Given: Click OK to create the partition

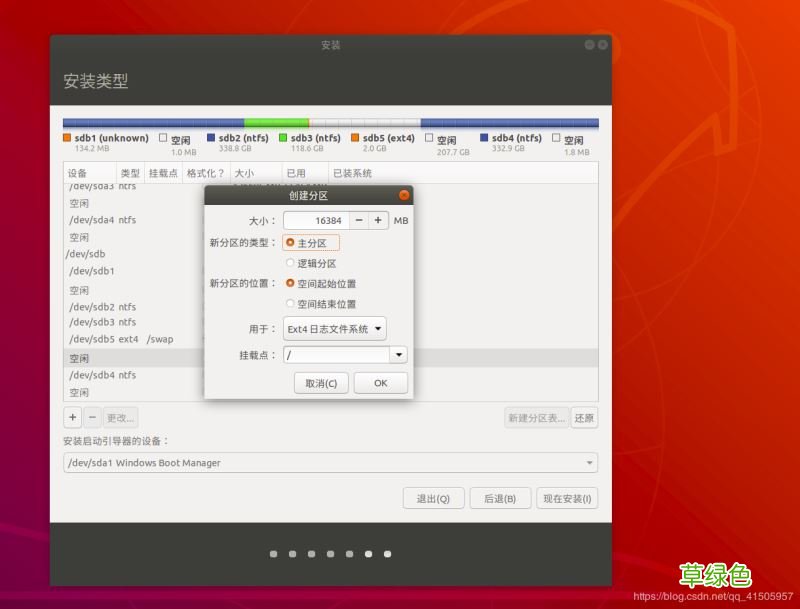Looking at the screenshot, I should click(x=380, y=382).
